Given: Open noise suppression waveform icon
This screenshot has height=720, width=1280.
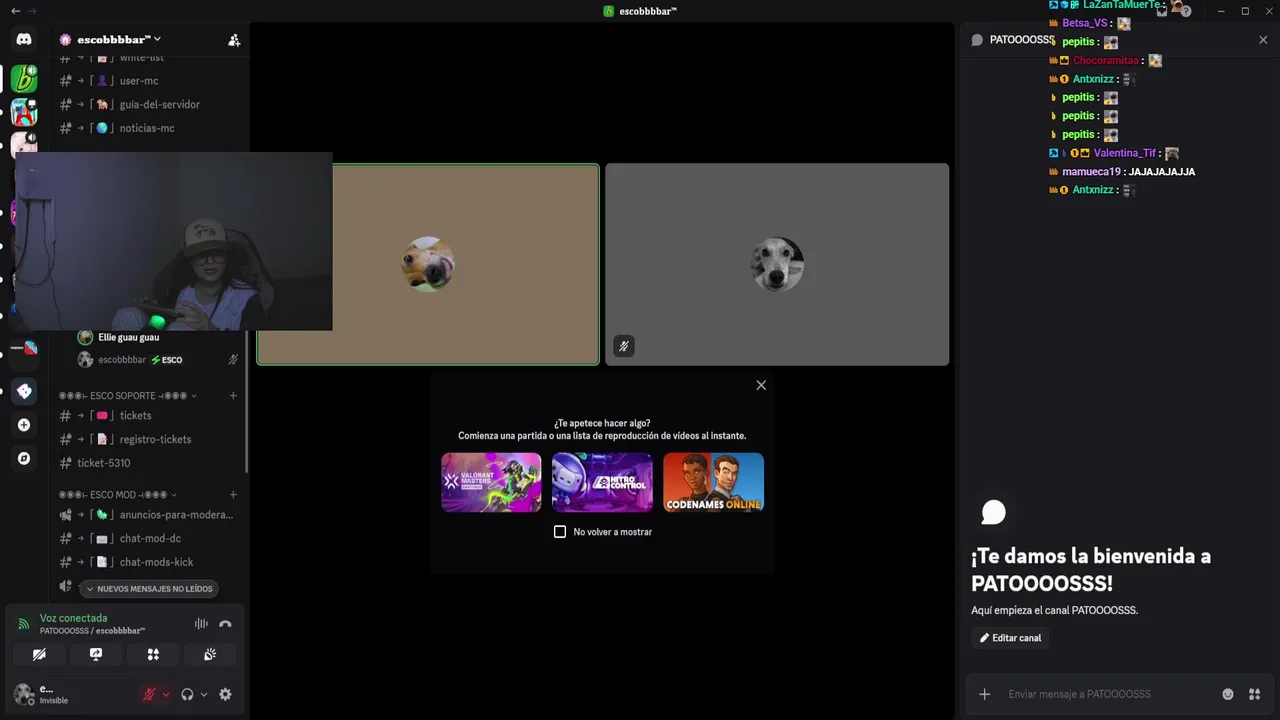Looking at the screenshot, I should pyautogui.click(x=201, y=624).
